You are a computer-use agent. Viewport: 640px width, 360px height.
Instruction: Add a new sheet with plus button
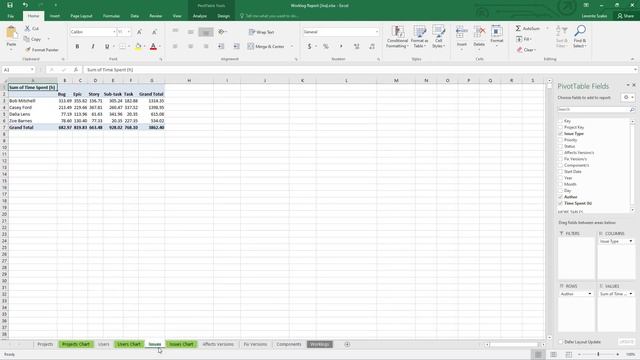click(347, 344)
